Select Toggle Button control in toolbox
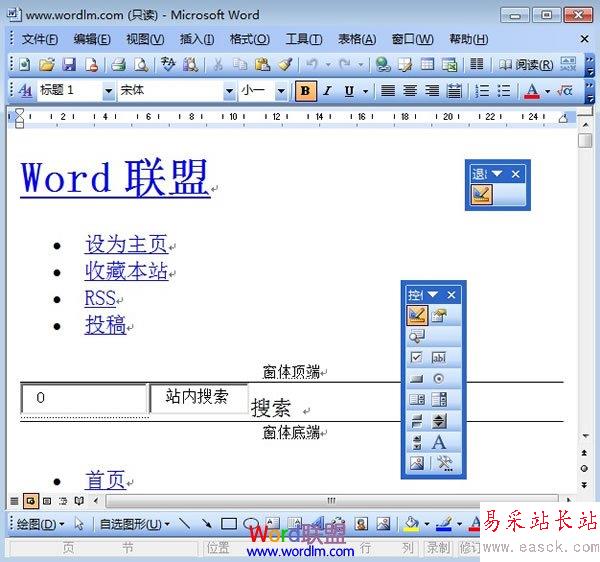This screenshot has height=562, width=600. point(416,421)
